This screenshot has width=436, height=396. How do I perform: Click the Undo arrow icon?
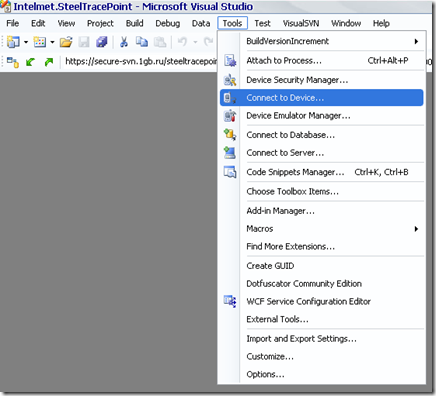(182, 42)
